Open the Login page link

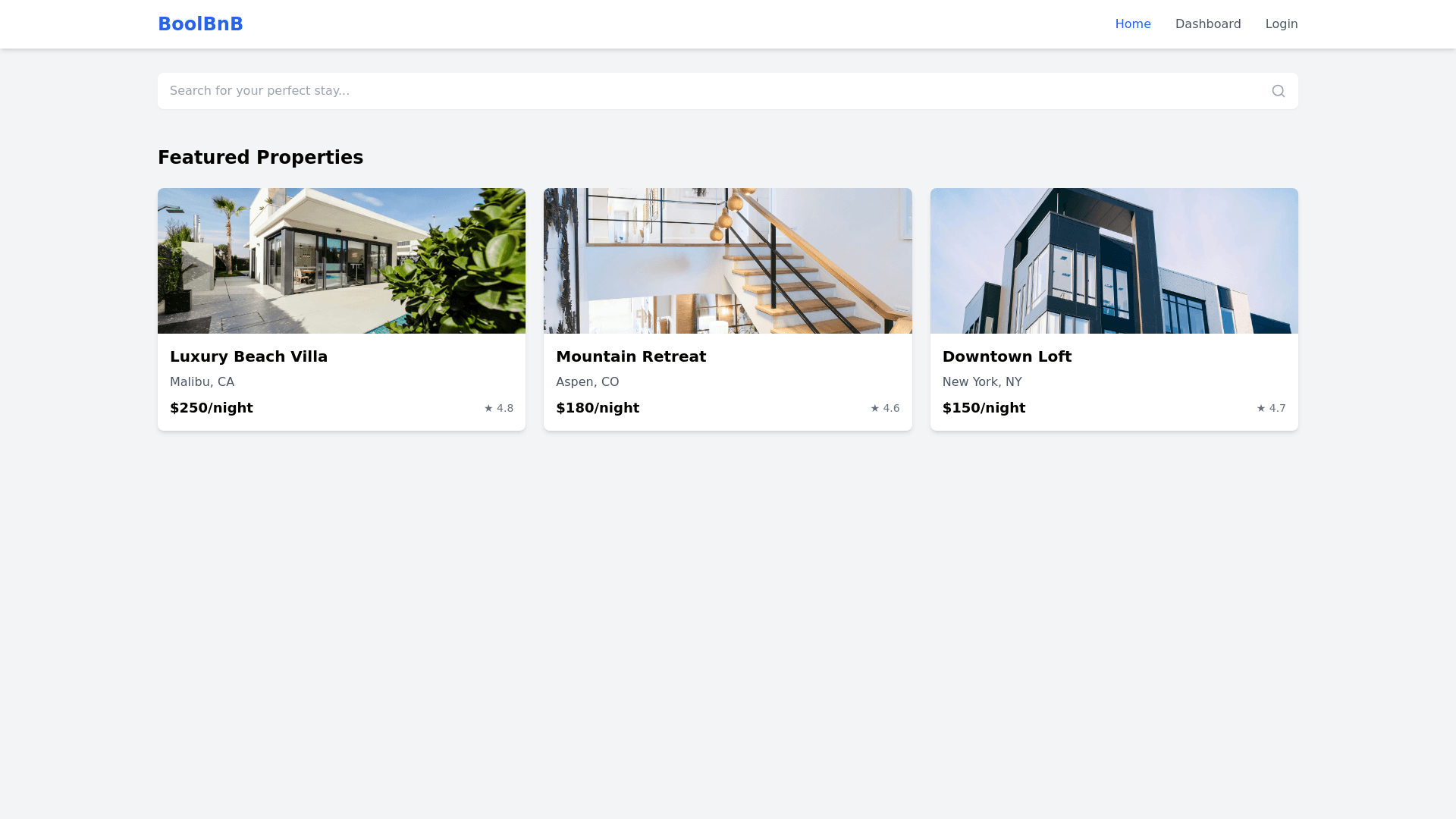click(1281, 24)
